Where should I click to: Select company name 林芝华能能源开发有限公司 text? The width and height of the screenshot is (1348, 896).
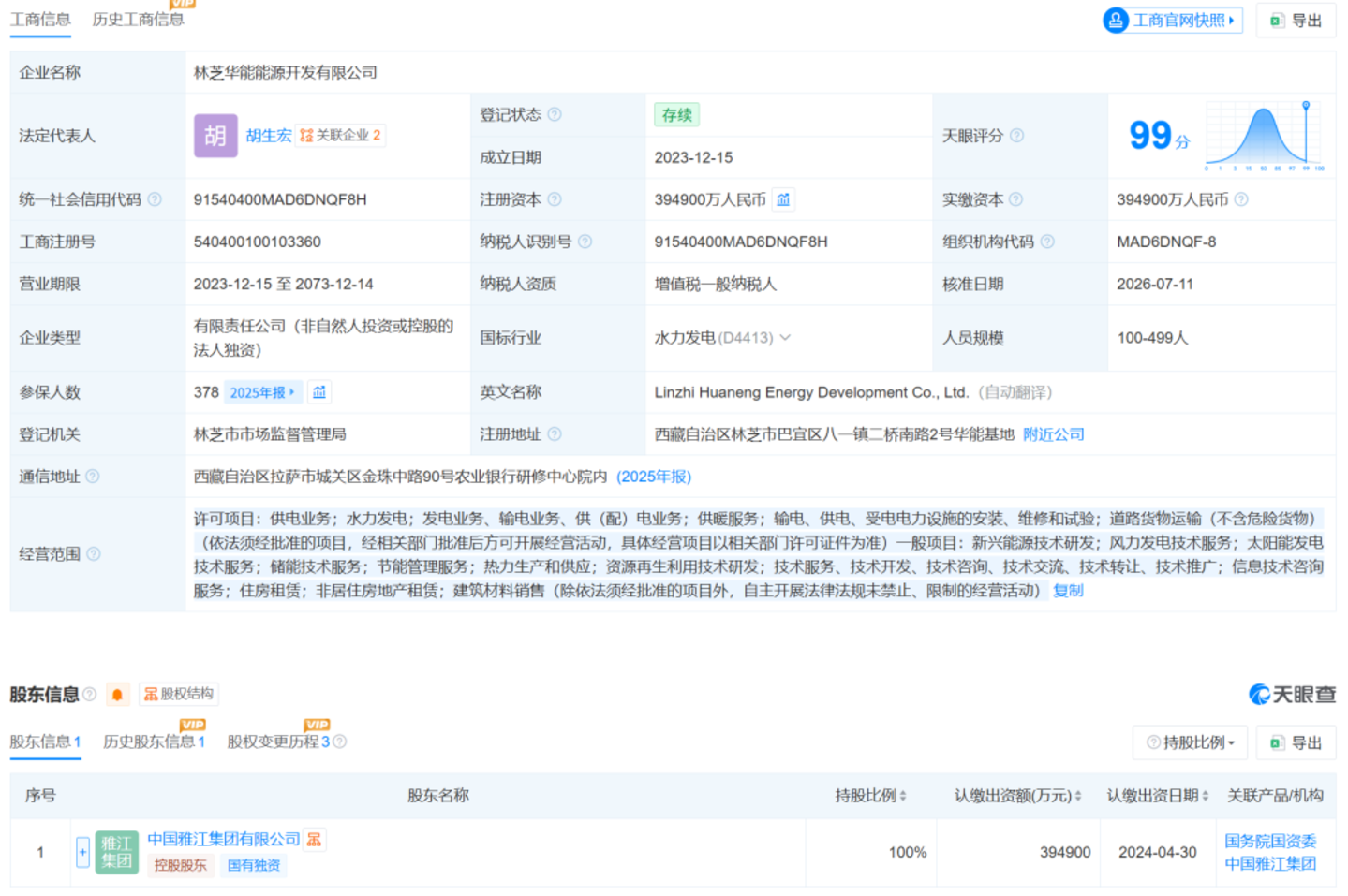[x=286, y=72]
